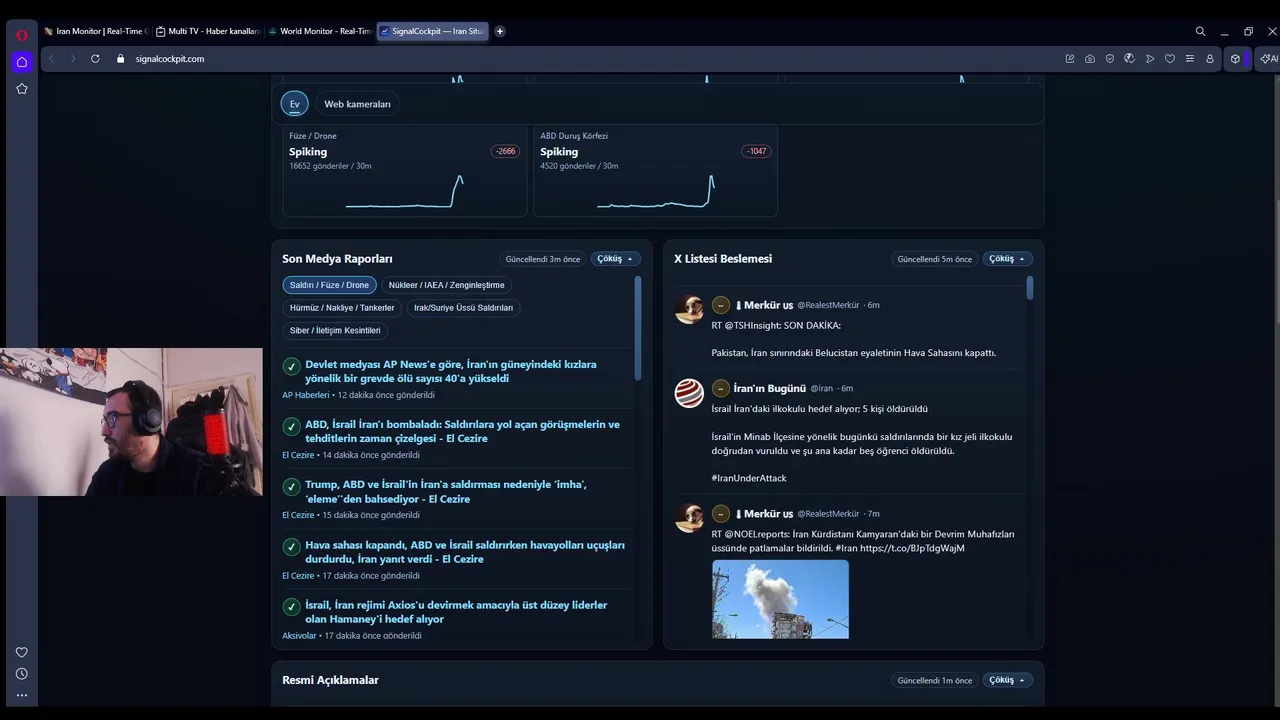Open the sidebar three-dot more options
Viewport: 1280px width, 720px height.
click(x=21, y=695)
